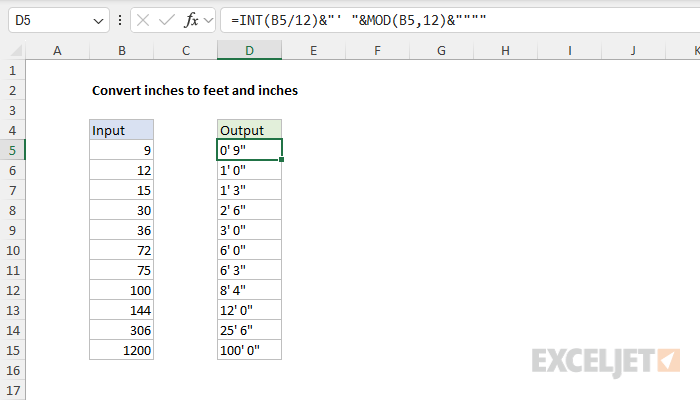
Task: Select output cell 25' 6"
Action: (249, 330)
